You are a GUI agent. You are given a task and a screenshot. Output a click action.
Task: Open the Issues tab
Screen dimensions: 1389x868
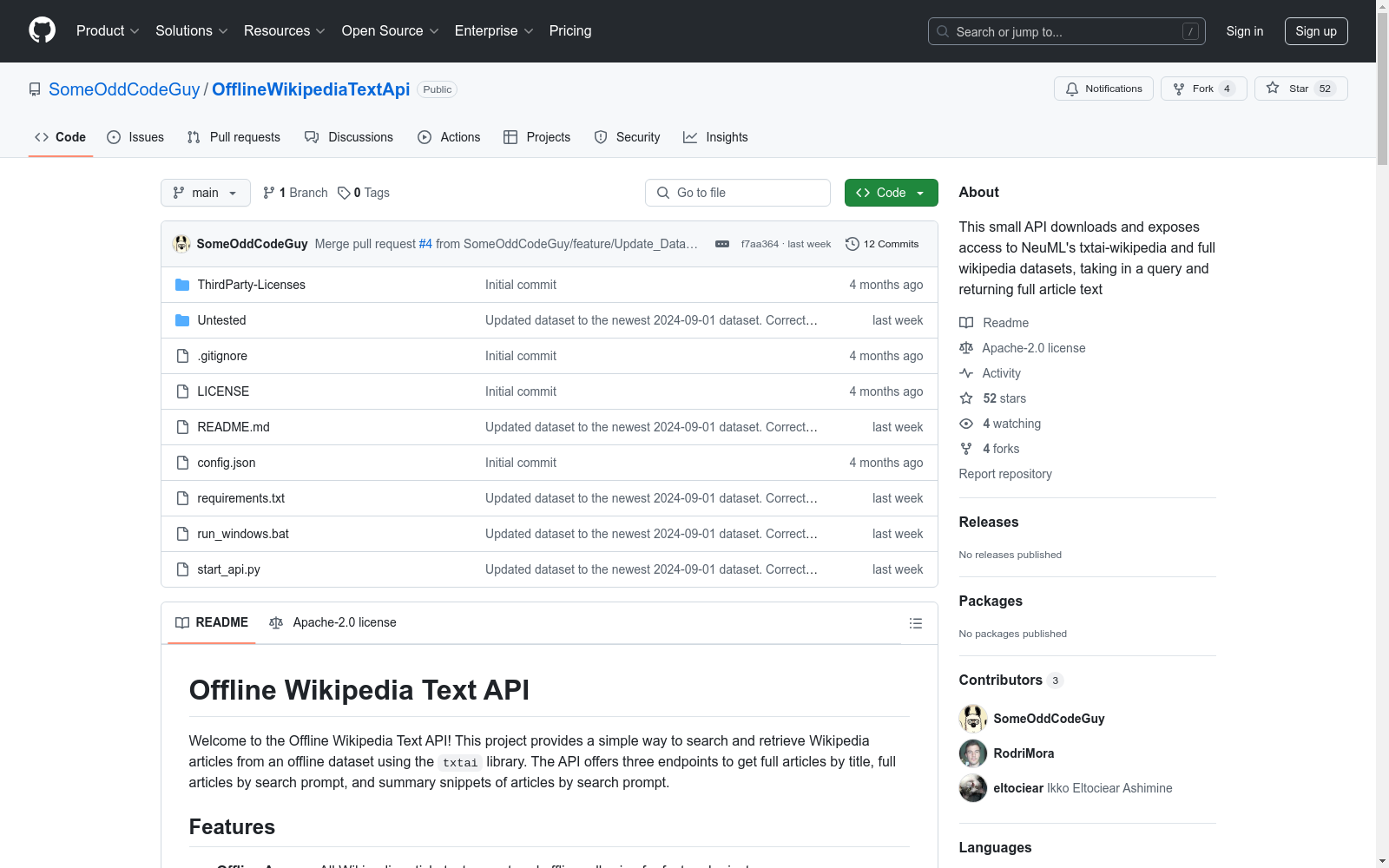pos(135,137)
